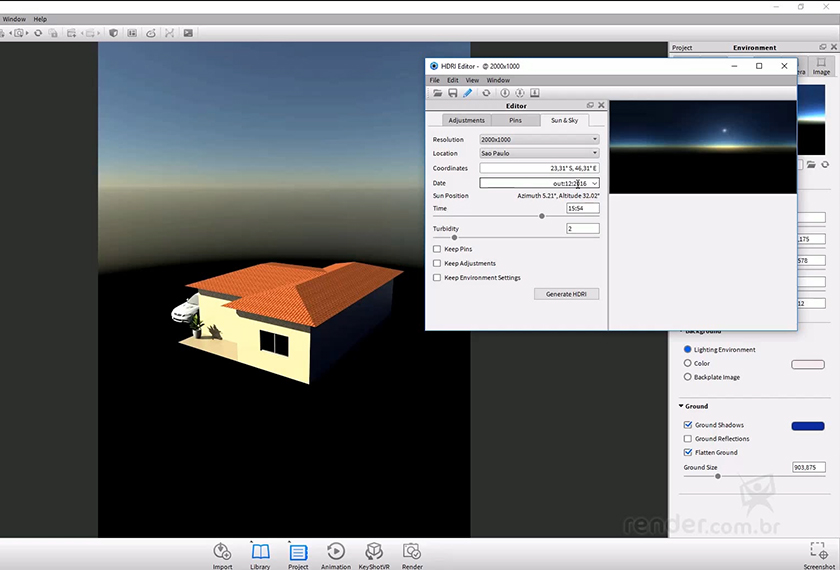This screenshot has width=840, height=570.
Task: Switch to the Adjustments tab
Action: pyautogui.click(x=466, y=120)
